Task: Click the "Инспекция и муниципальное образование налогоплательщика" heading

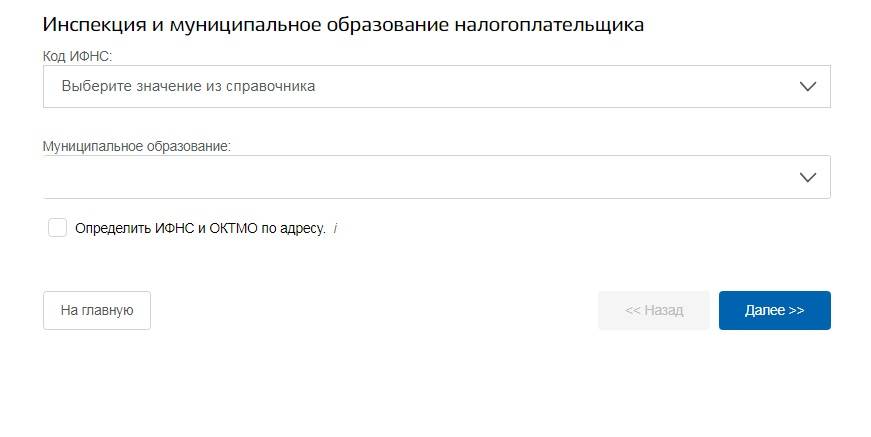Action: 343,25
